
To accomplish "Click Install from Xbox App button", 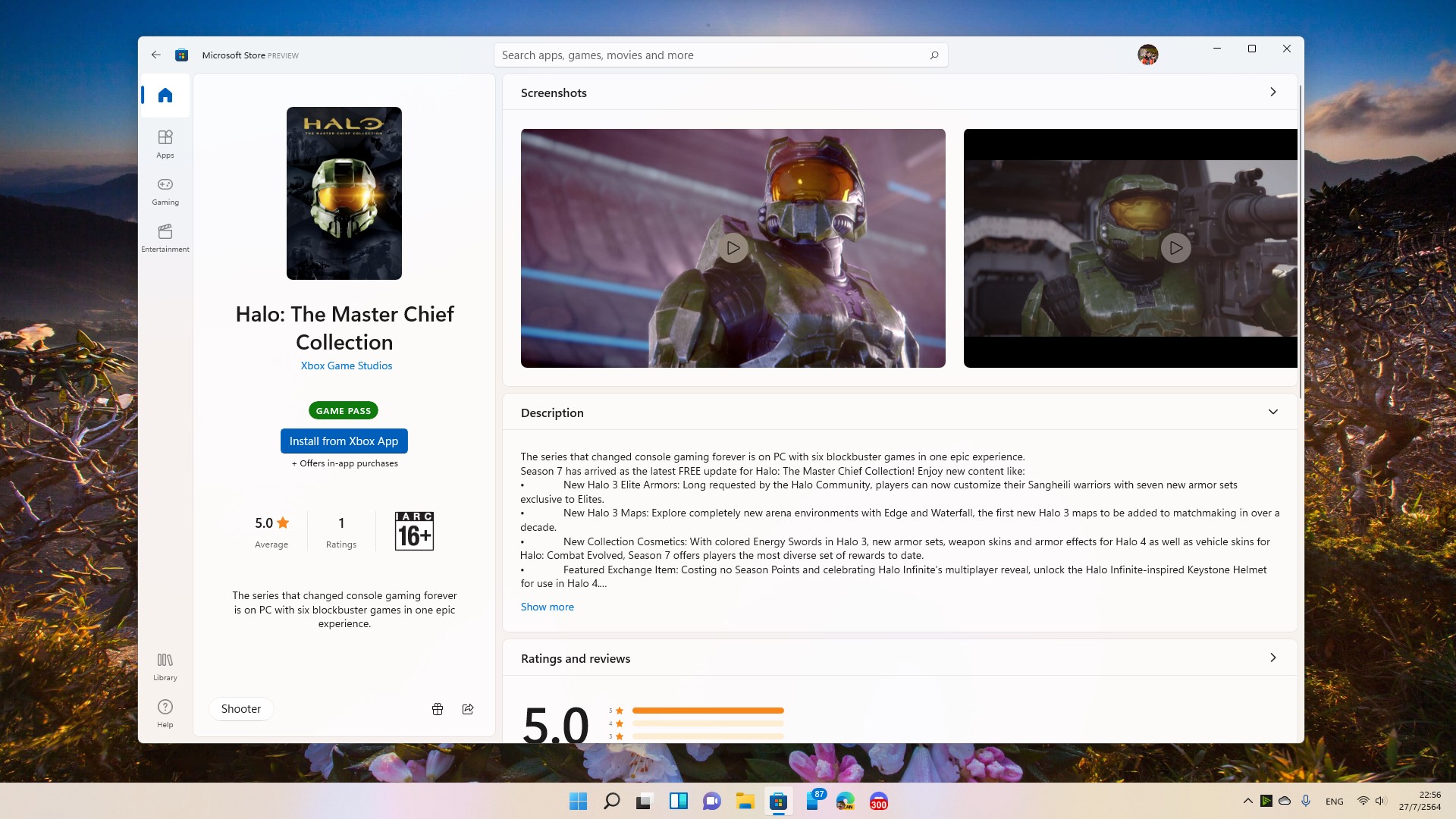I will 344,441.
